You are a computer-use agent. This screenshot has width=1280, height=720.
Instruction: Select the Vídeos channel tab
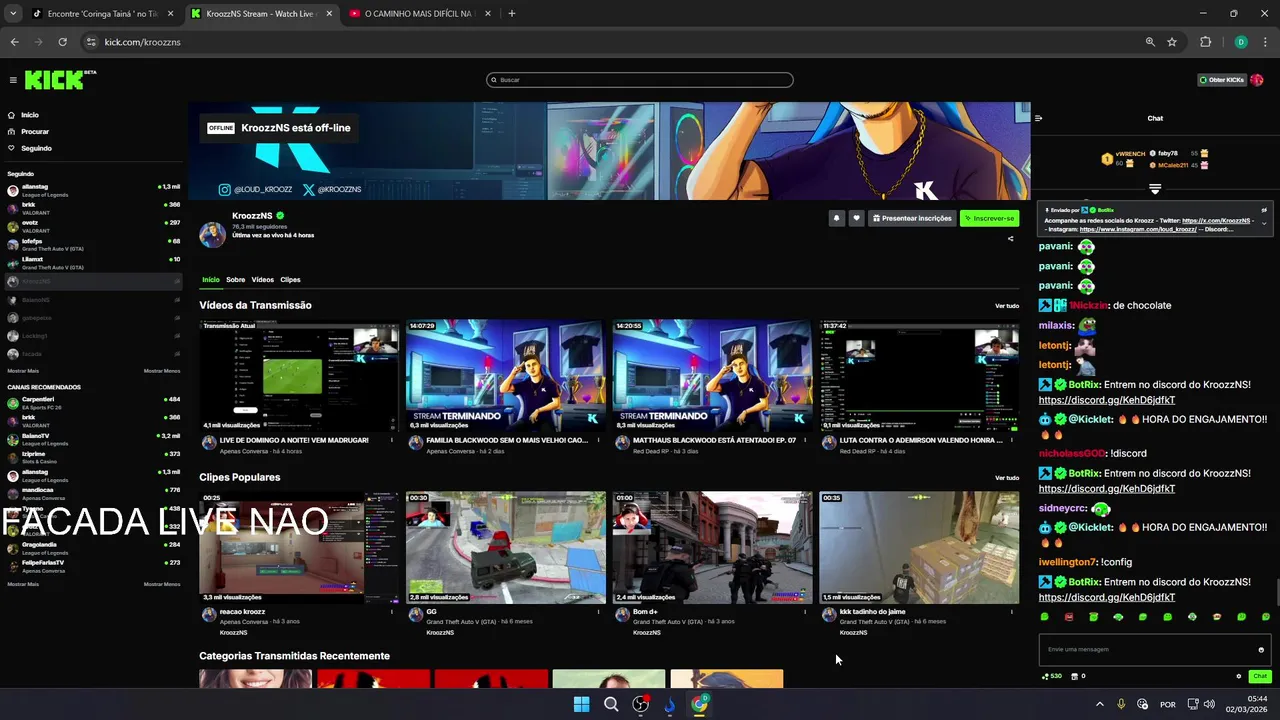point(263,280)
